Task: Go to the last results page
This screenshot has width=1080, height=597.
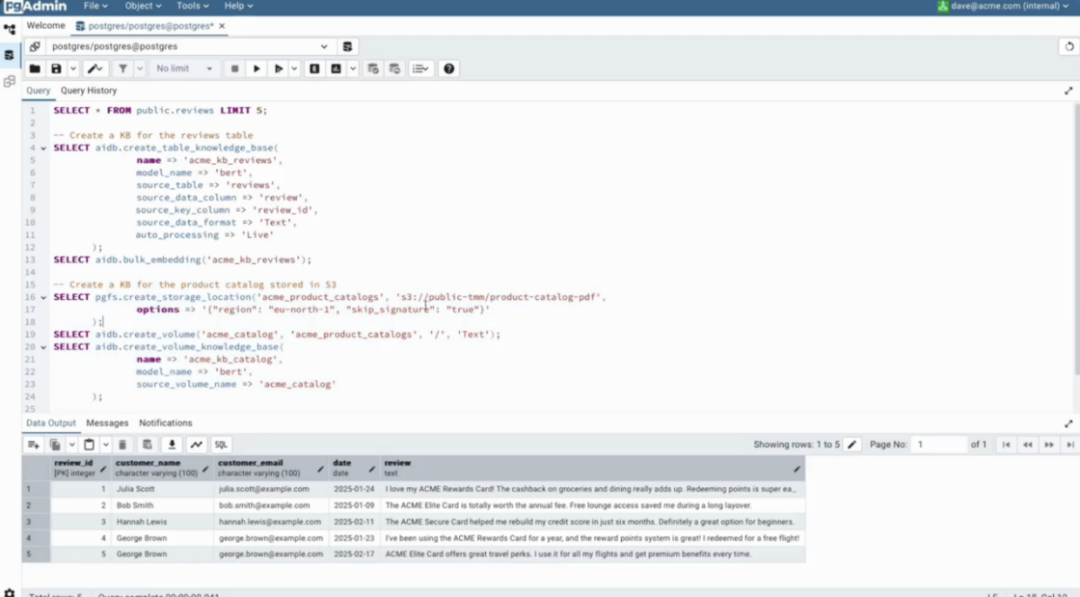Action: coord(1070,445)
